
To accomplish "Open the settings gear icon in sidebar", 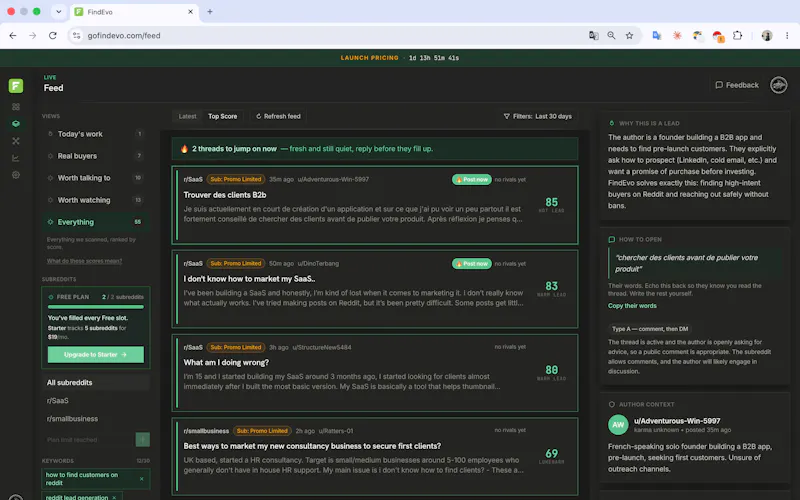I will [x=16, y=175].
